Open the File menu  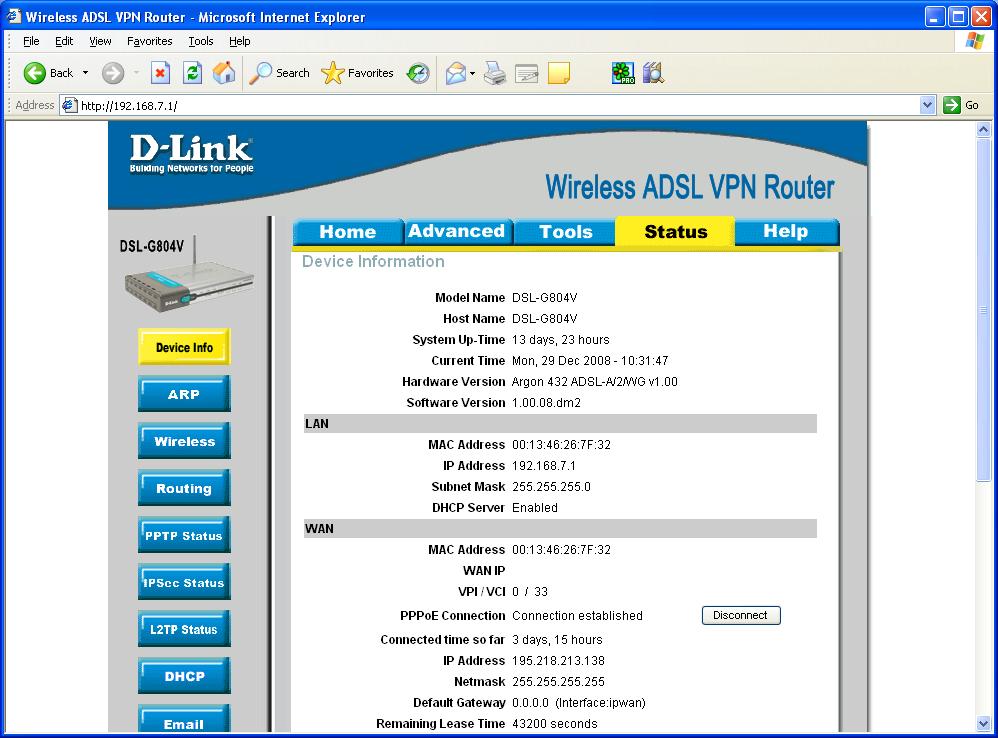click(x=31, y=41)
